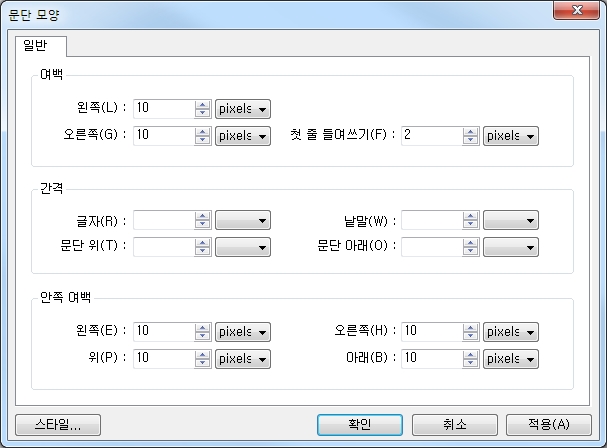The height and width of the screenshot is (448, 607).
Task: Click the inner 왼쪽(E) padding input field
Action: tap(163, 331)
